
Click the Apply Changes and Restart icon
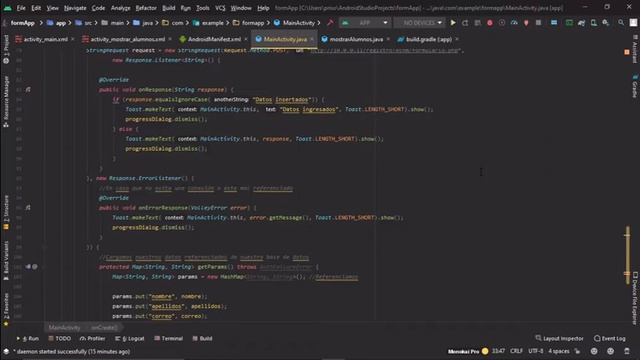[x=465, y=23]
